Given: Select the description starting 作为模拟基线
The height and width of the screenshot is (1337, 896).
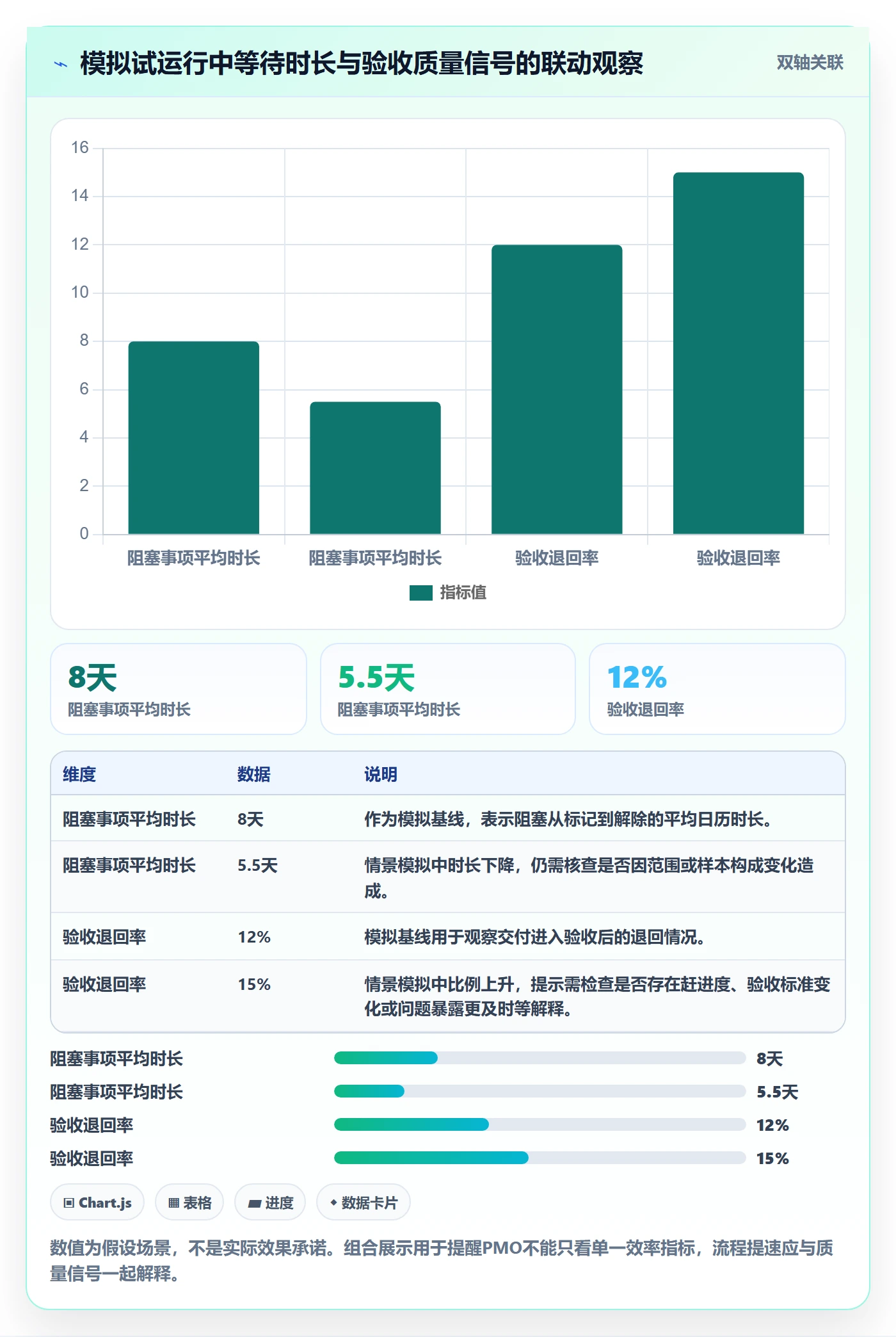Looking at the screenshot, I should coord(568,819).
